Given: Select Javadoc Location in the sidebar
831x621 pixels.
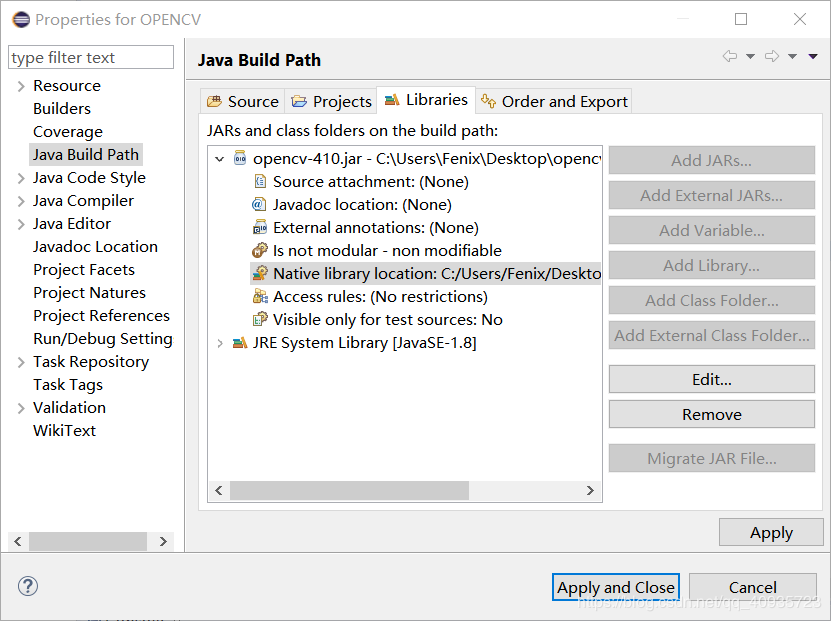Looking at the screenshot, I should pos(95,247).
